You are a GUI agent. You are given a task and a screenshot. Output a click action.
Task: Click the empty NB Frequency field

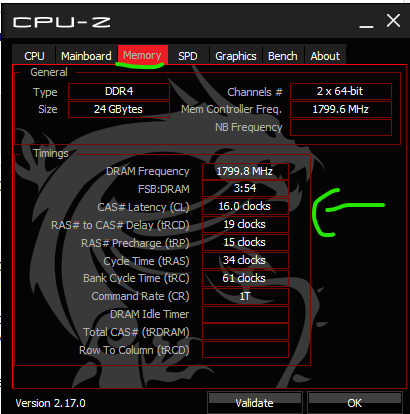click(341, 127)
